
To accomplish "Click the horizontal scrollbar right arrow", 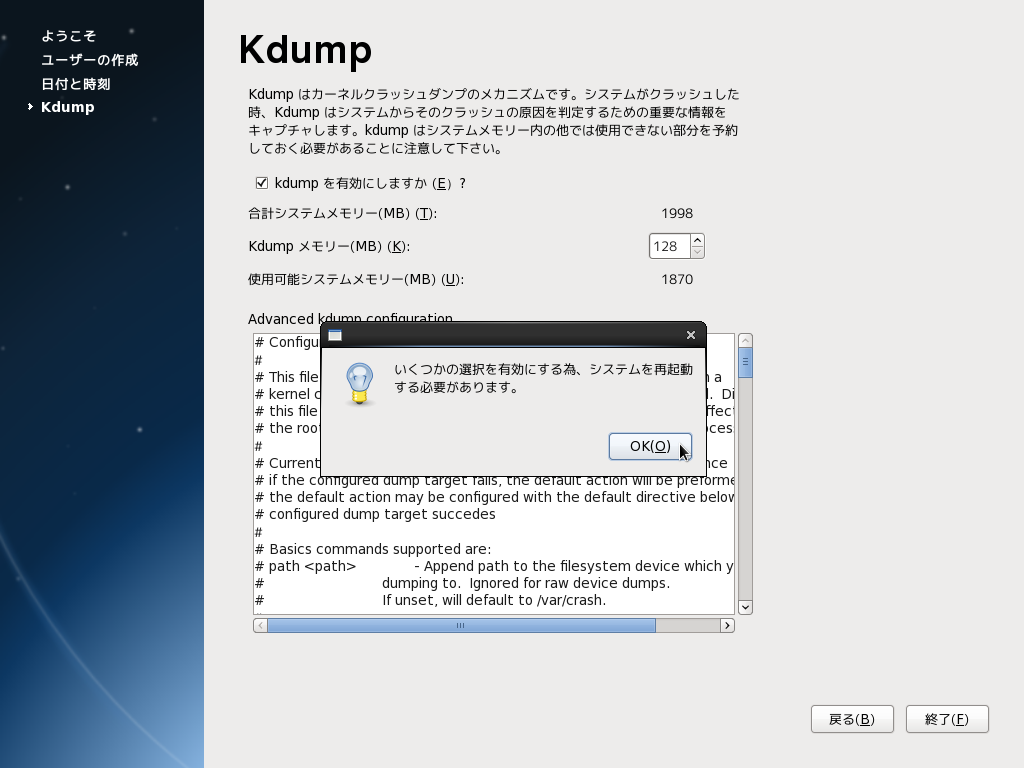I will click(727, 625).
